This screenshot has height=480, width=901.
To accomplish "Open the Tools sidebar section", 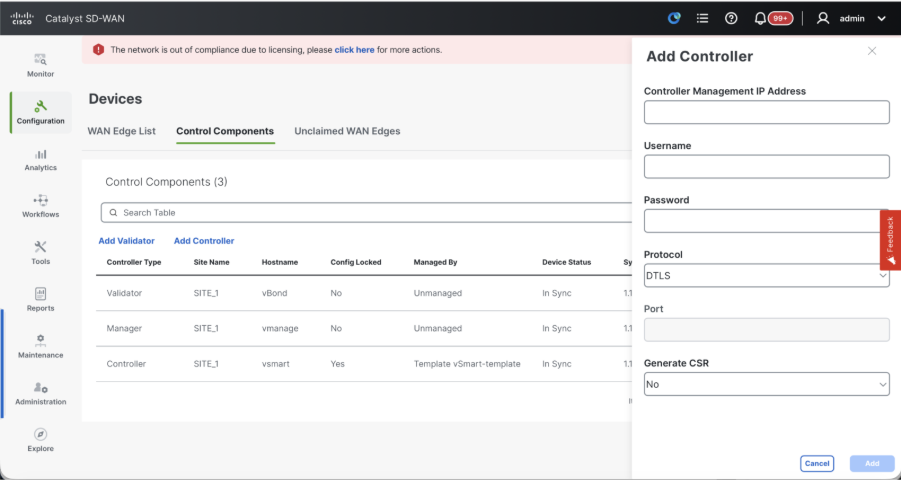I will click(x=41, y=253).
